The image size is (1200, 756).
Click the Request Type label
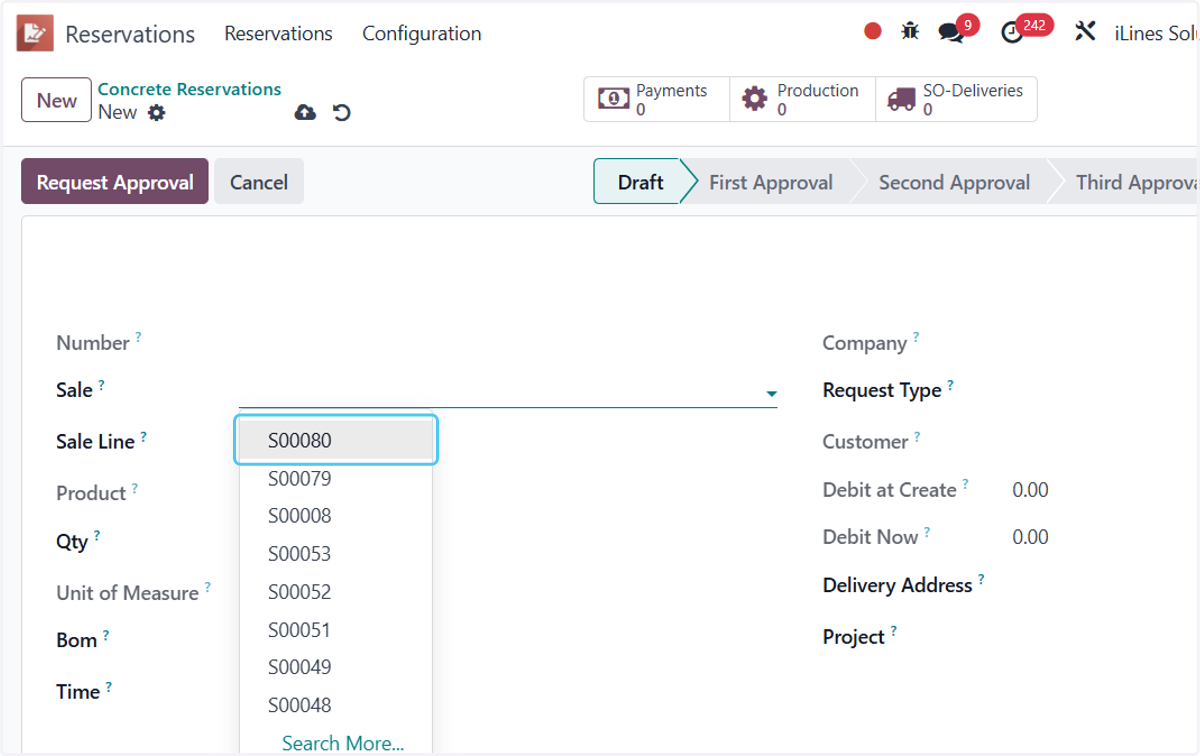882,390
